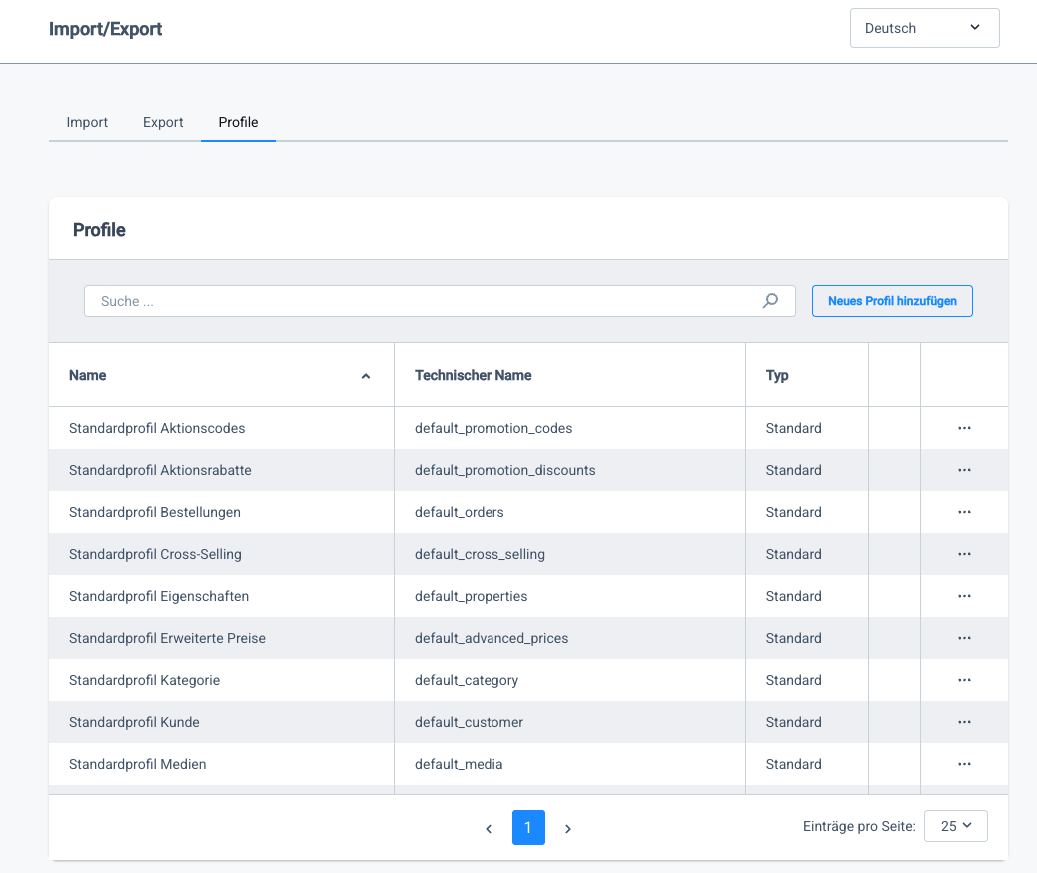Select the Profile tab
1037x873 pixels.
pyautogui.click(x=238, y=122)
